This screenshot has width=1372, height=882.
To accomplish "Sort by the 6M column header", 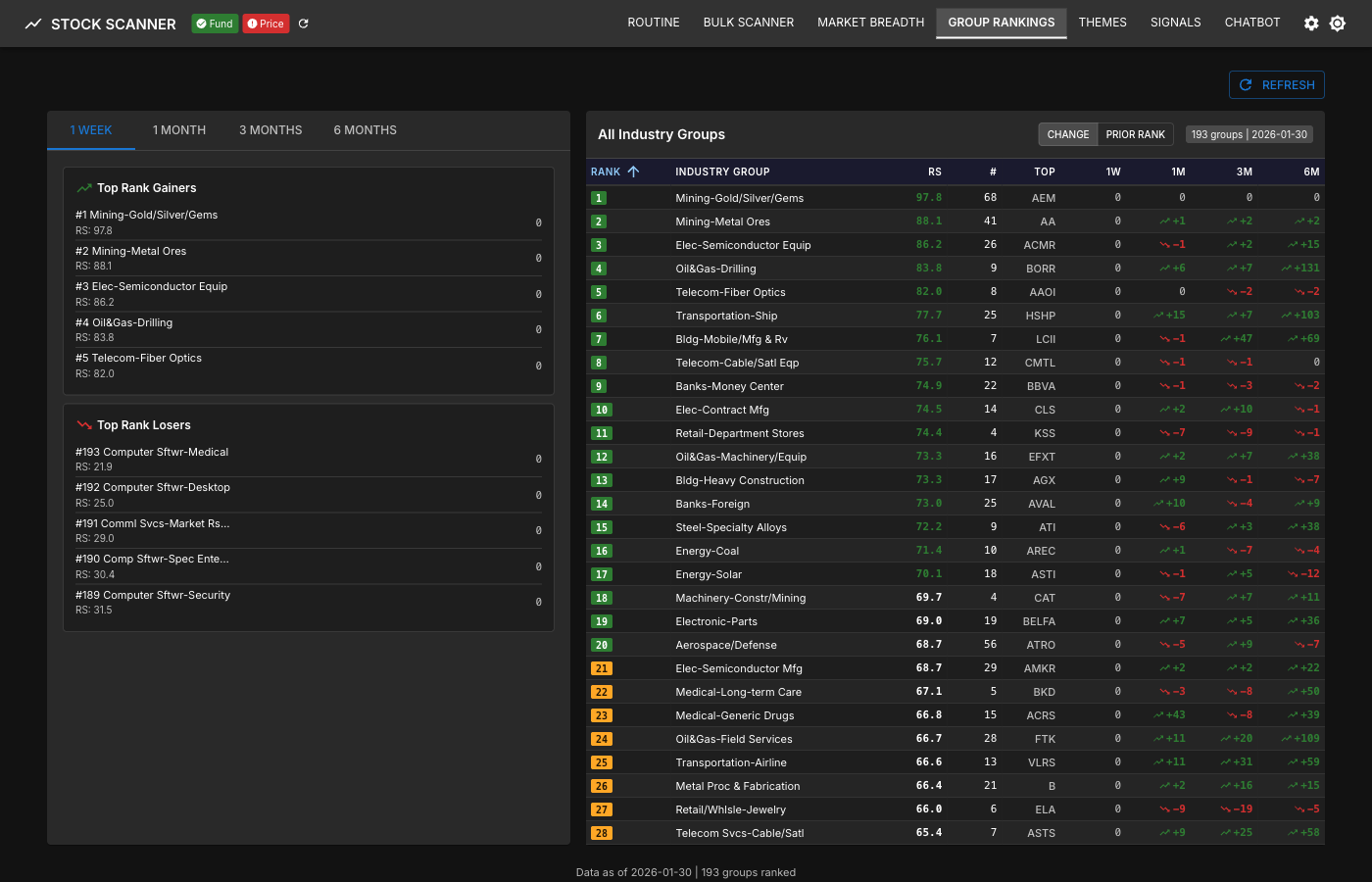I will (1311, 171).
